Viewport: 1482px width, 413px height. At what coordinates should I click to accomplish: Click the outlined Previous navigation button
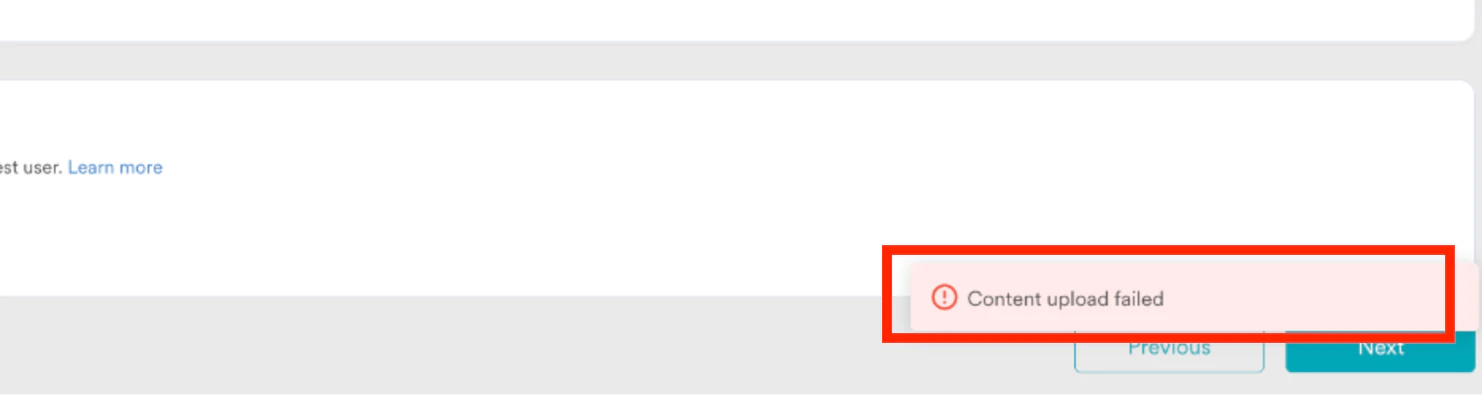point(1169,352)
